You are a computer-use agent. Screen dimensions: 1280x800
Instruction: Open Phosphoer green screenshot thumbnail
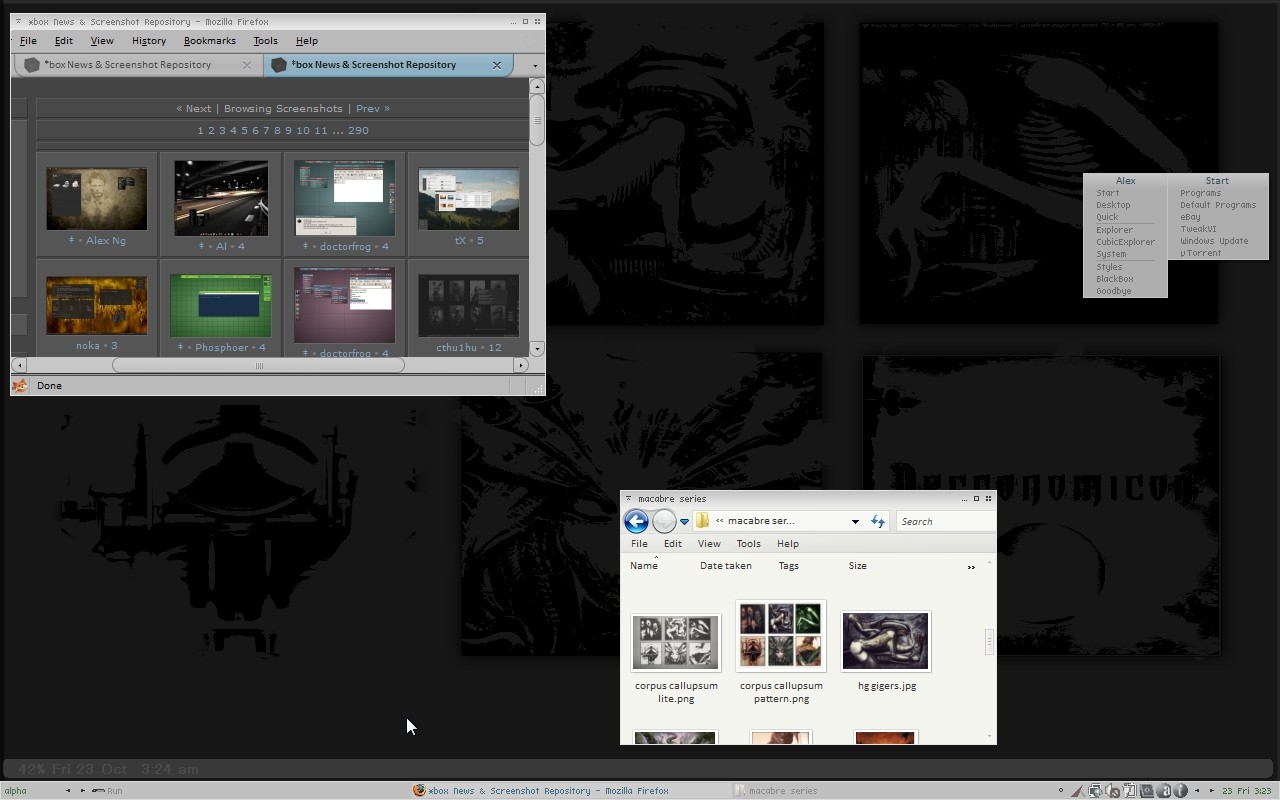[x=221, y=306]
